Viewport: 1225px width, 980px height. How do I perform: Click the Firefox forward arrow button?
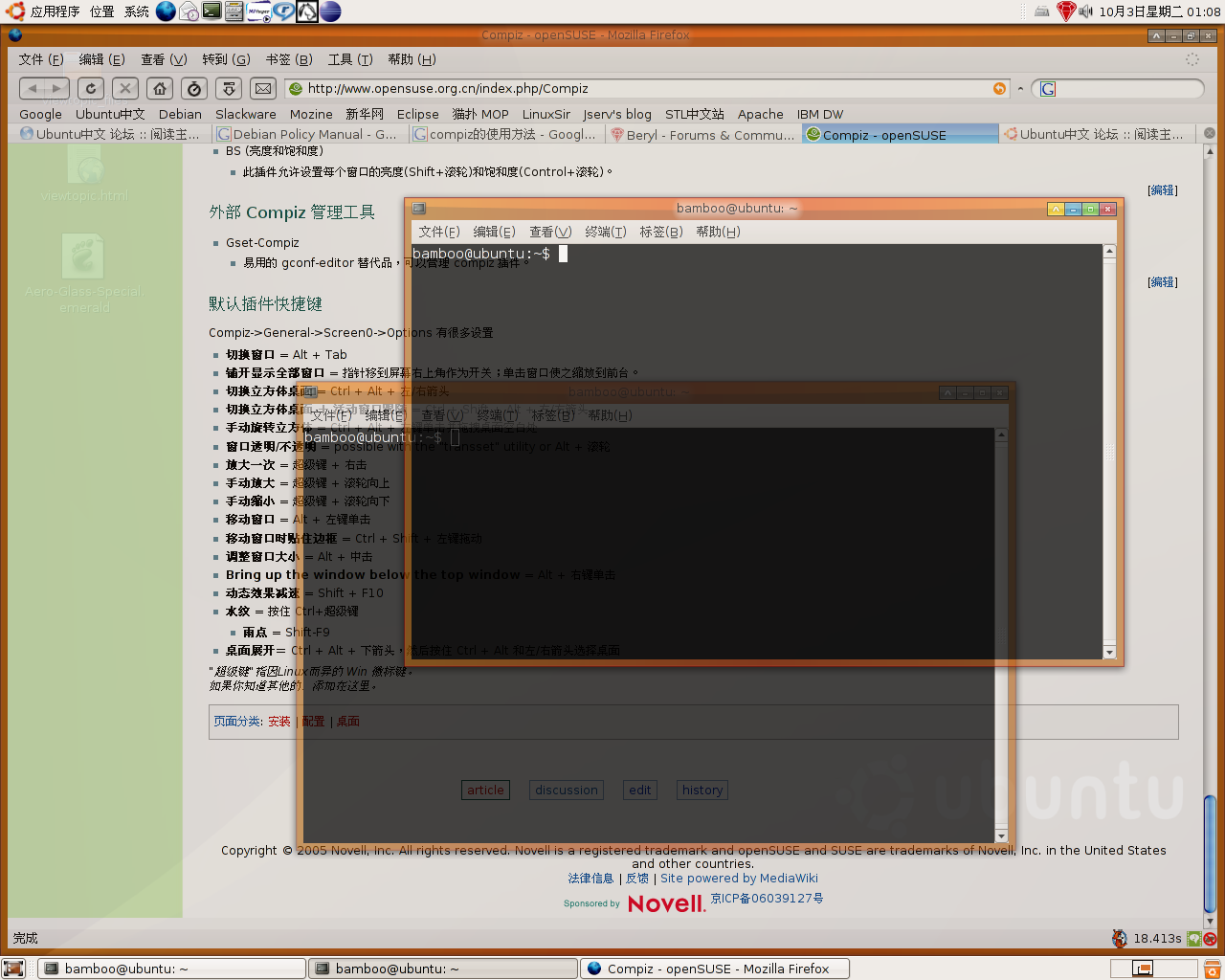56,89
